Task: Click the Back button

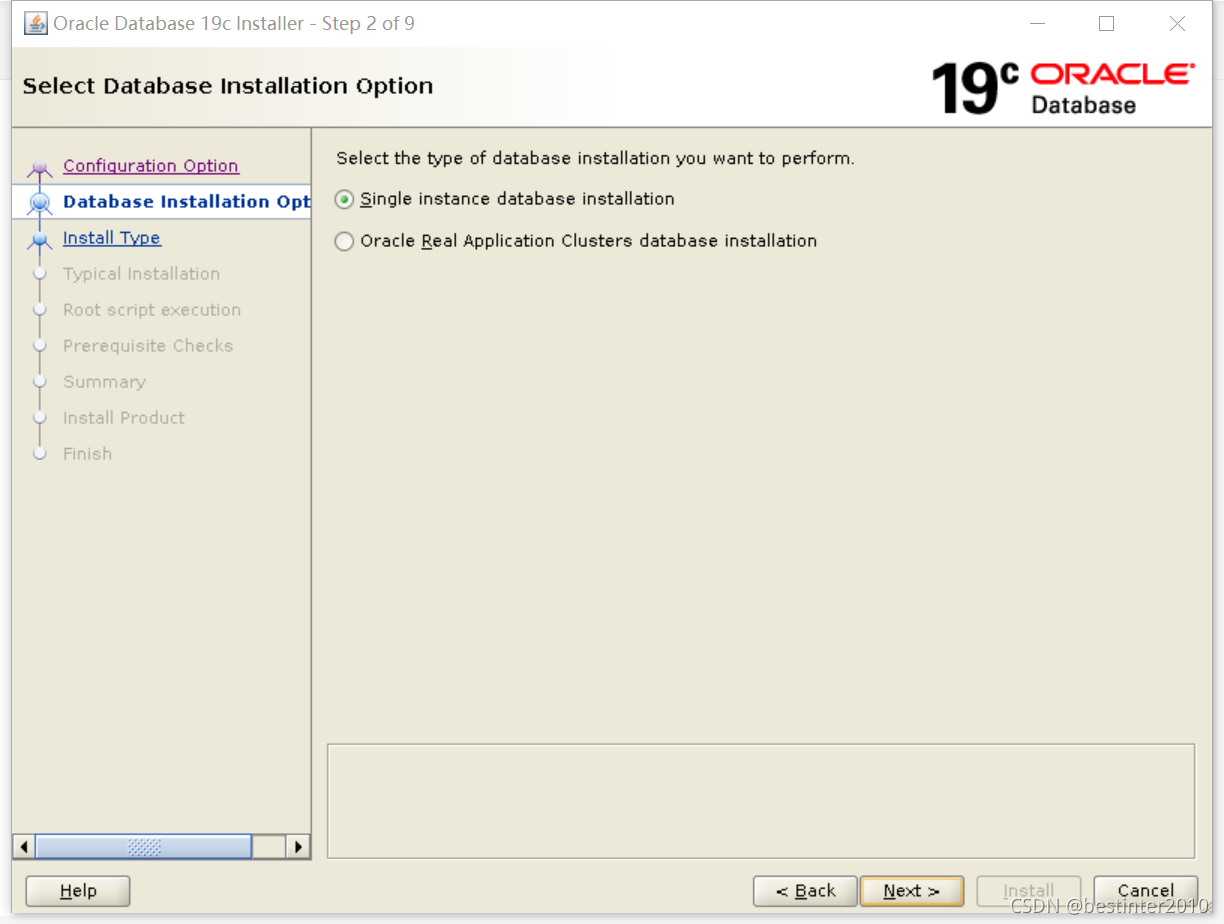Action: 805,890
